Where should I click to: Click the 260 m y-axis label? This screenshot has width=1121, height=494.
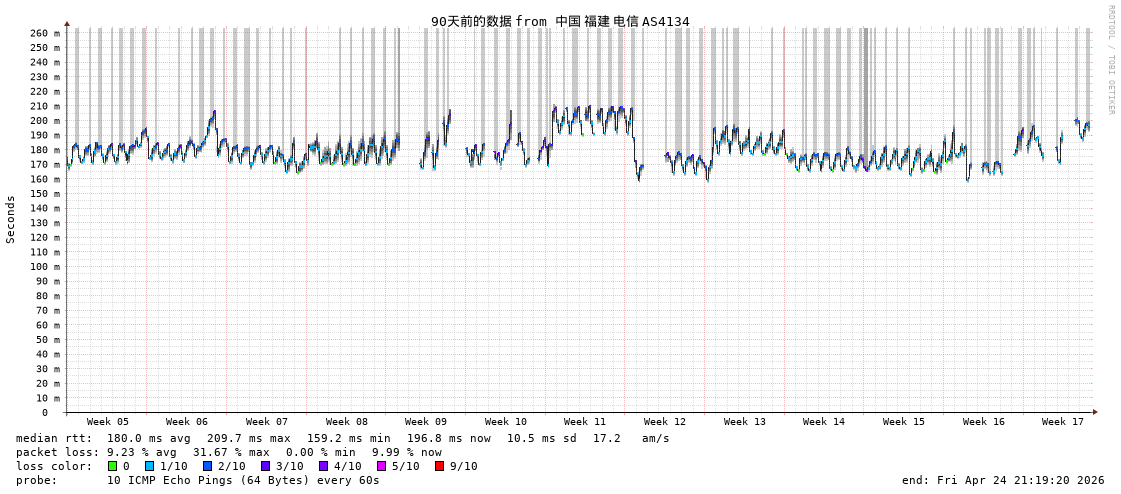(46, 33)
